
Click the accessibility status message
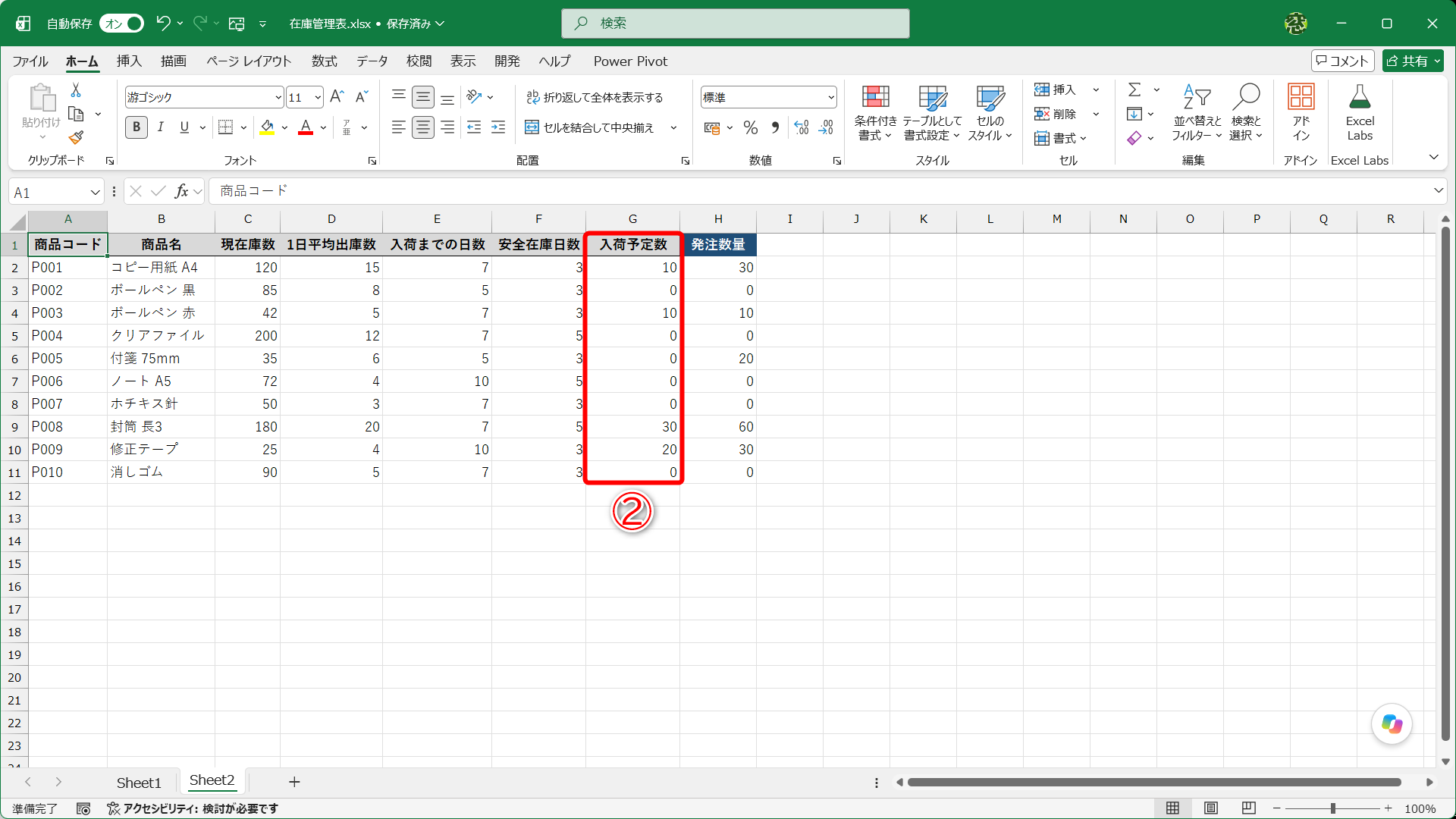pyautogui.click(x=193, y=808)
